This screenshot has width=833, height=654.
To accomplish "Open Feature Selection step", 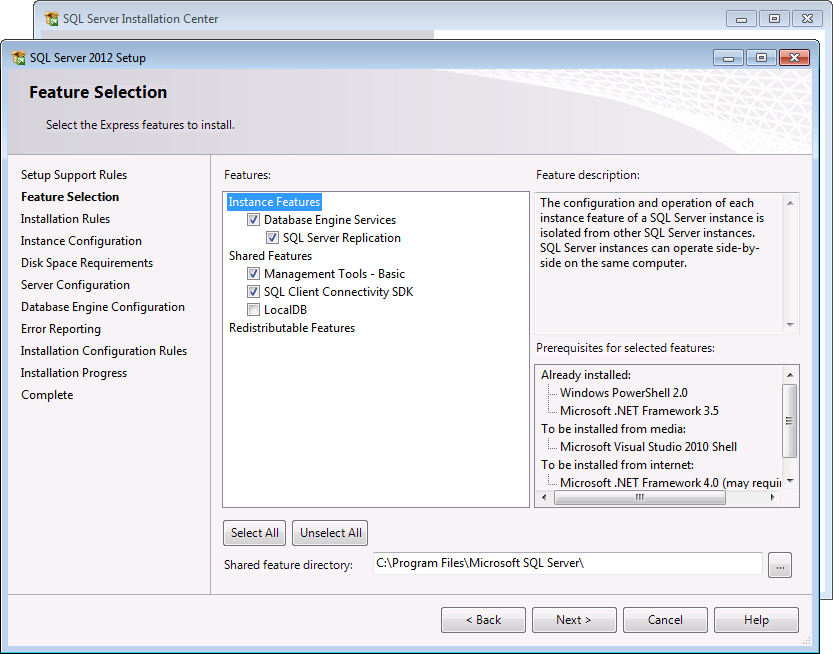I will pos(70,197).
